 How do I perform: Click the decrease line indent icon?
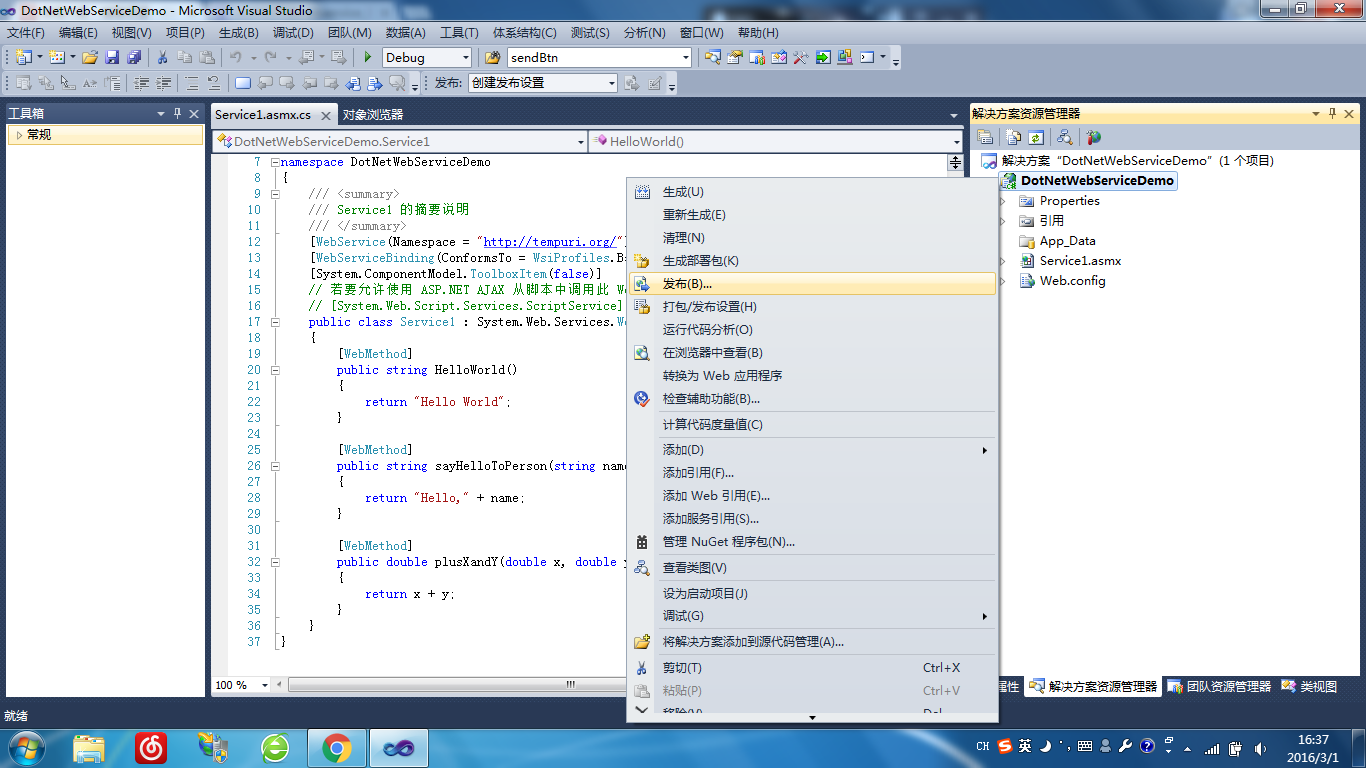142,83
